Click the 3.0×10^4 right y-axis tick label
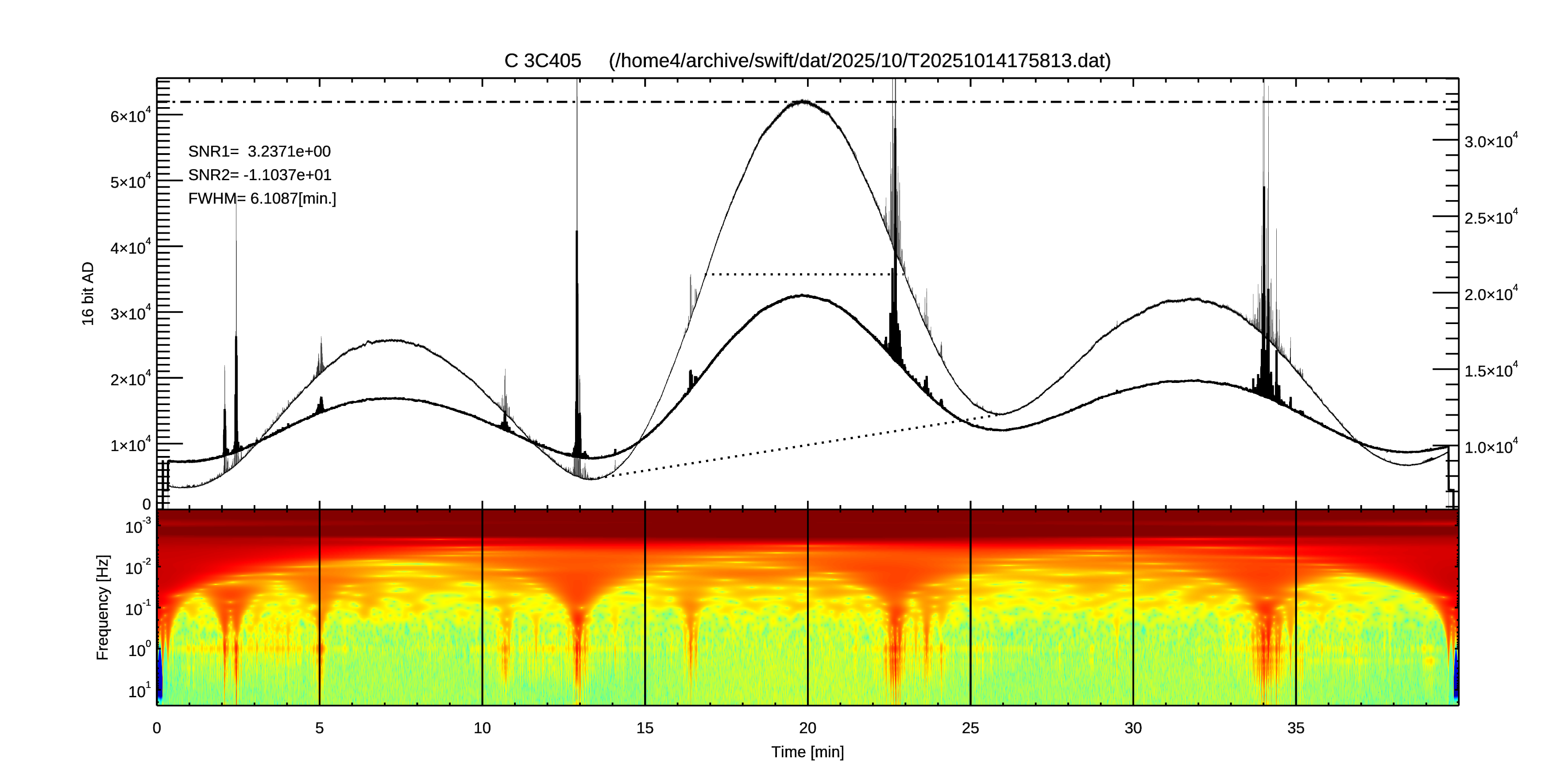 tap(1491, 141)
